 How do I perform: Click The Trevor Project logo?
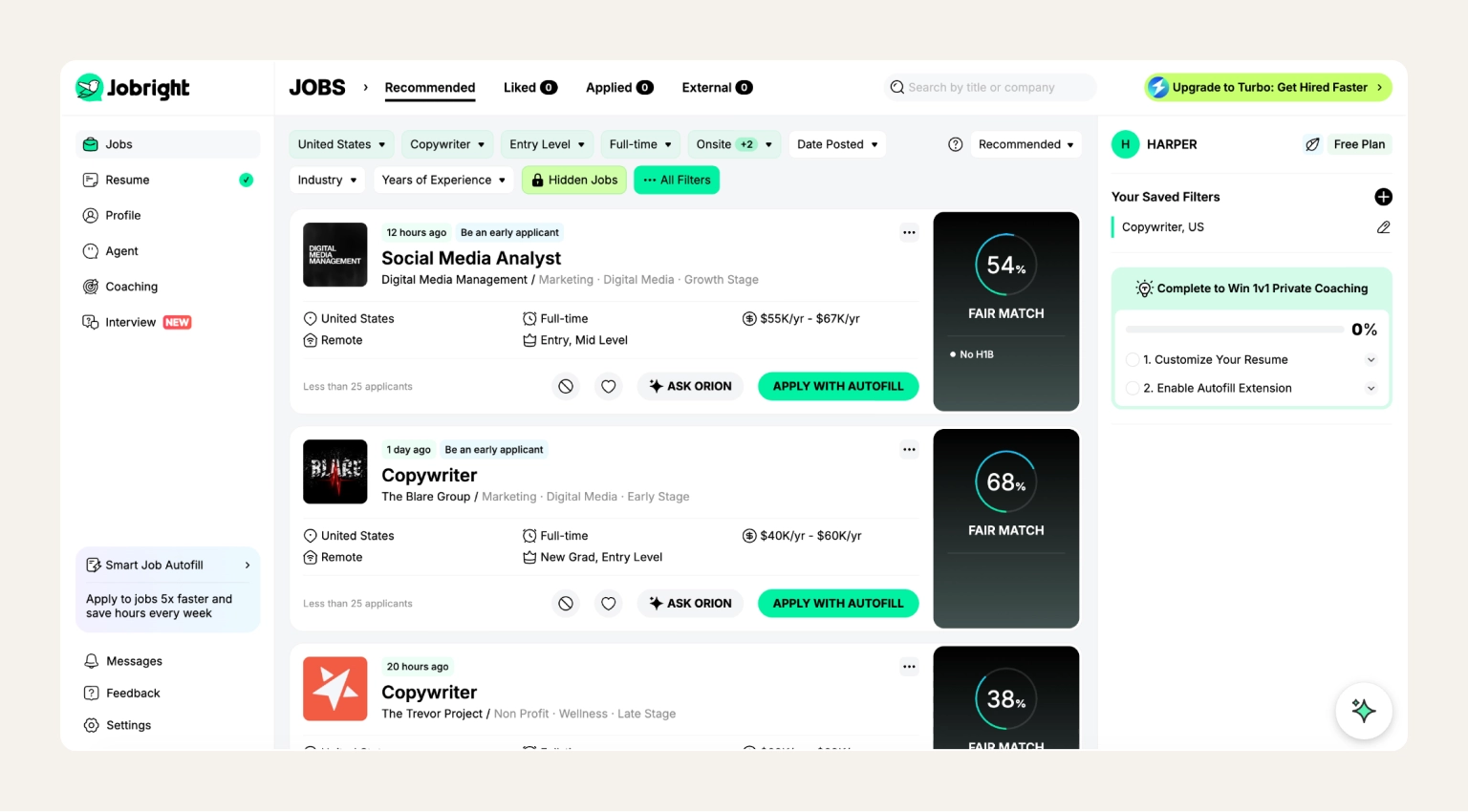(335, 689)
